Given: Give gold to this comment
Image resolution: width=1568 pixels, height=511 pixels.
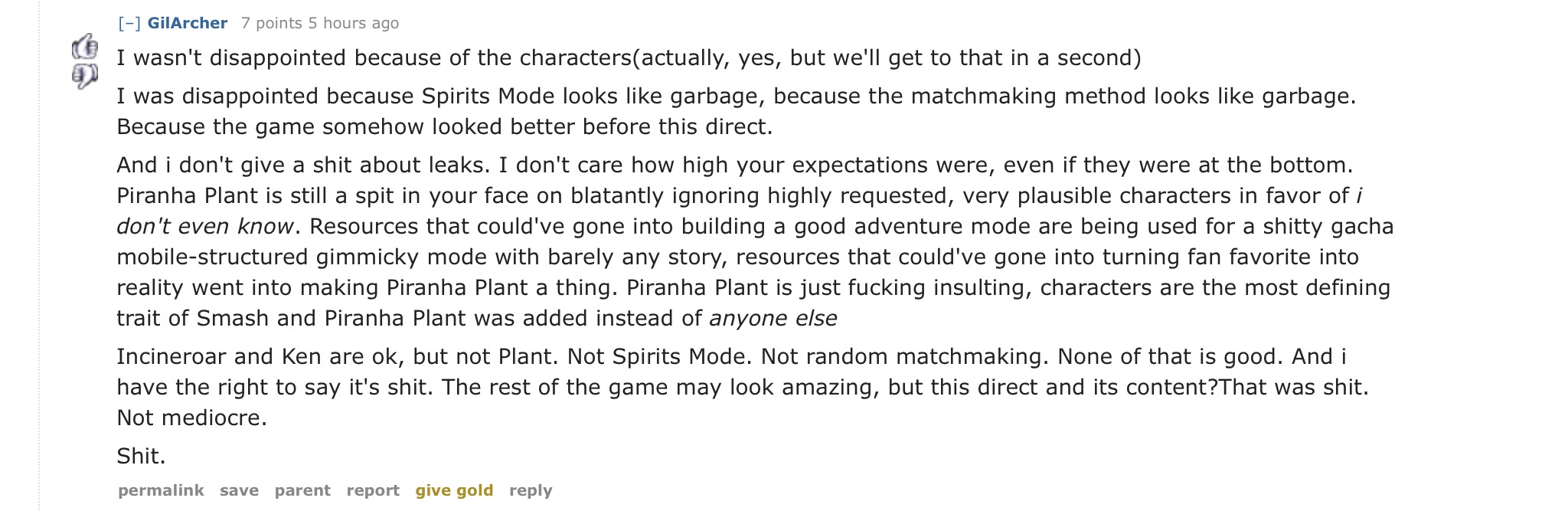Looking at the screenshot, I should click(454, 490).
